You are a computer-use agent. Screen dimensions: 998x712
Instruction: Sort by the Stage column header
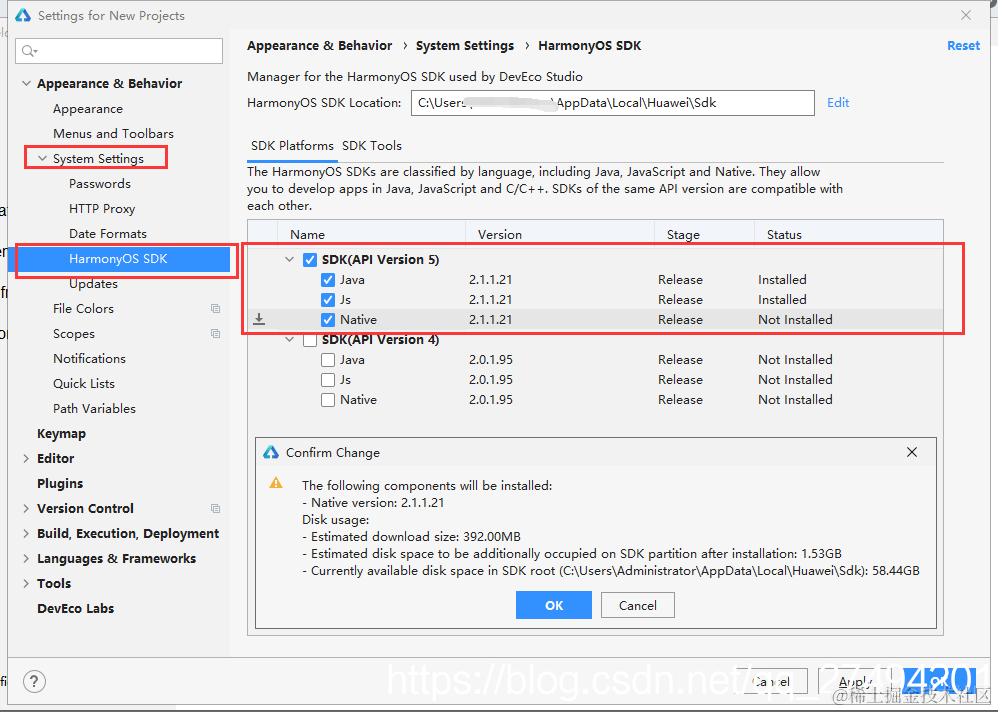click(x=683, y=234)
